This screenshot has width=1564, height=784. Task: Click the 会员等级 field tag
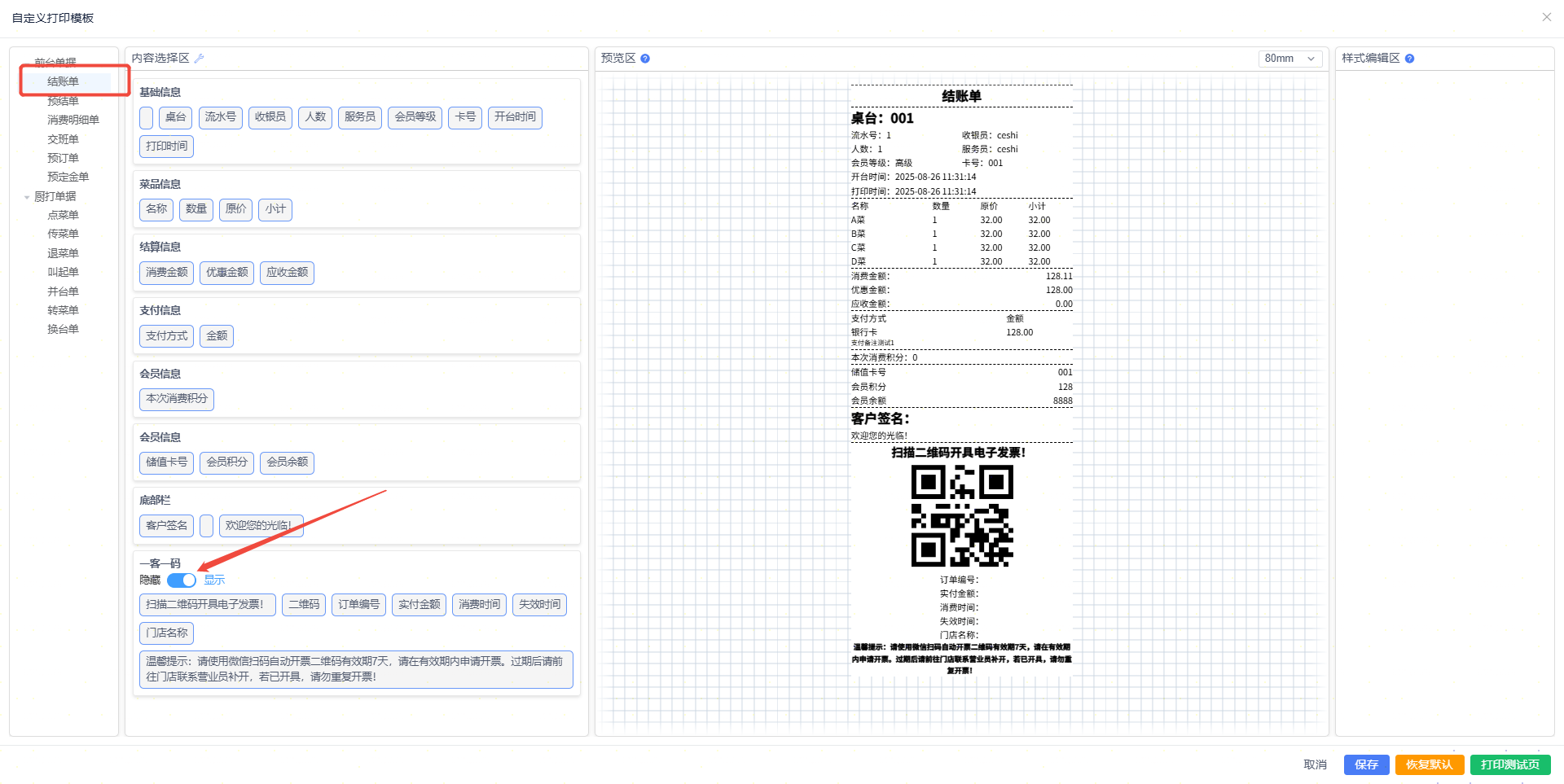coord(415,117)
